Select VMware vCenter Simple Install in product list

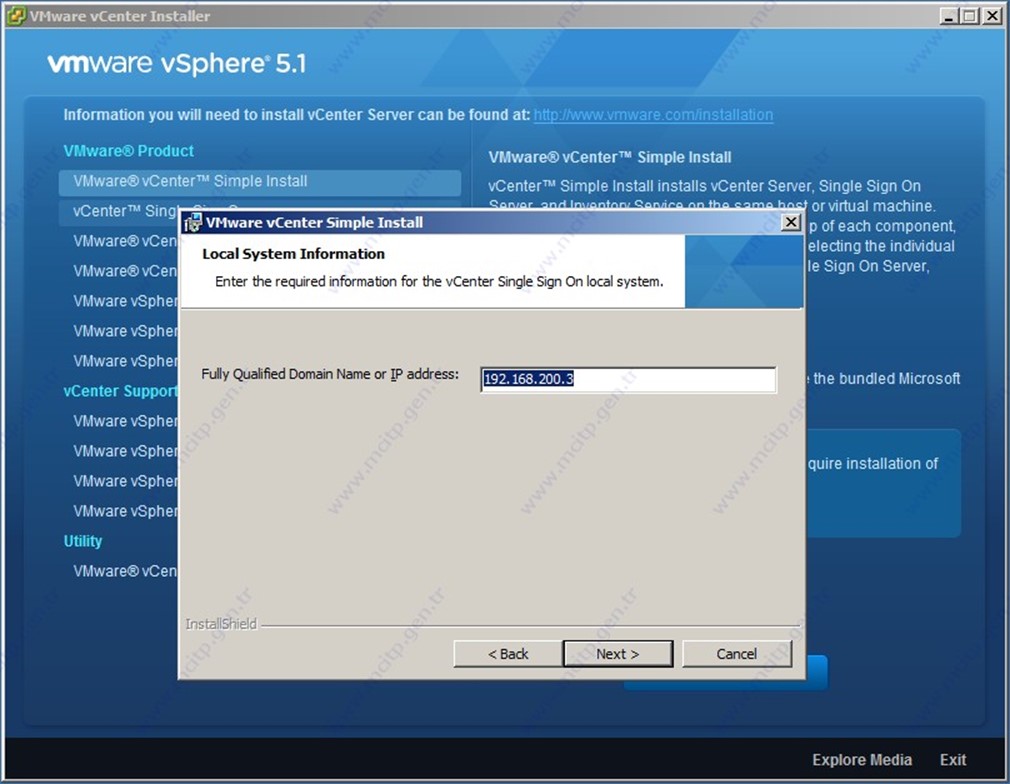(x=260, y=182)
